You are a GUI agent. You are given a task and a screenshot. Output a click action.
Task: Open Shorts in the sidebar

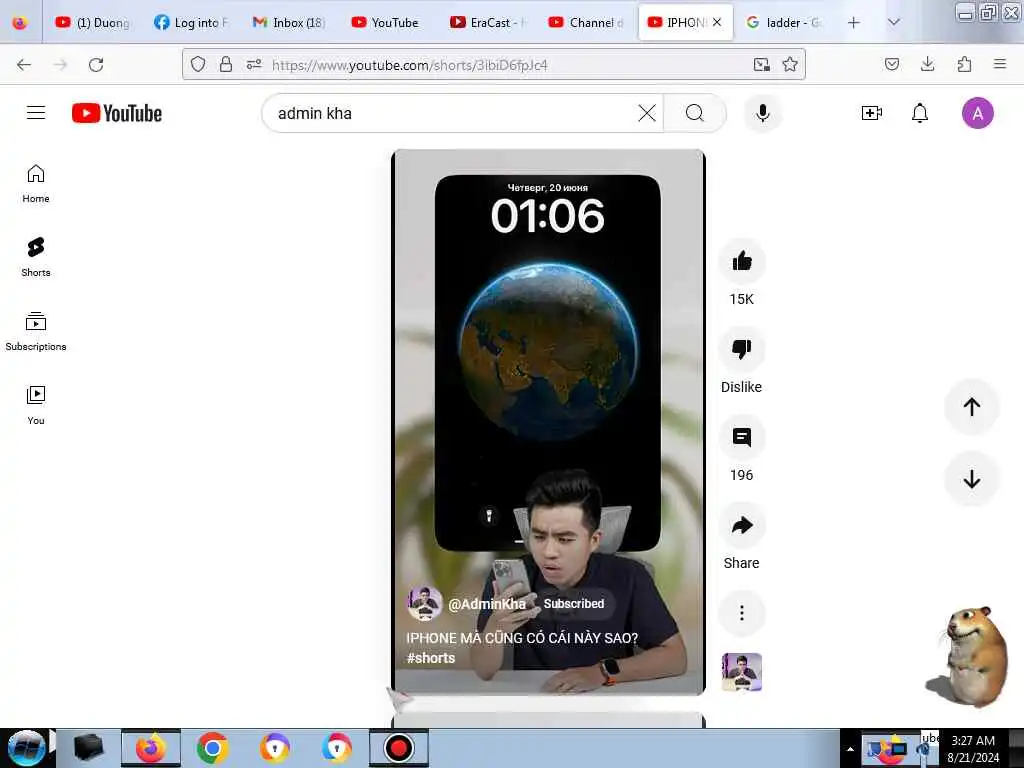36,257
